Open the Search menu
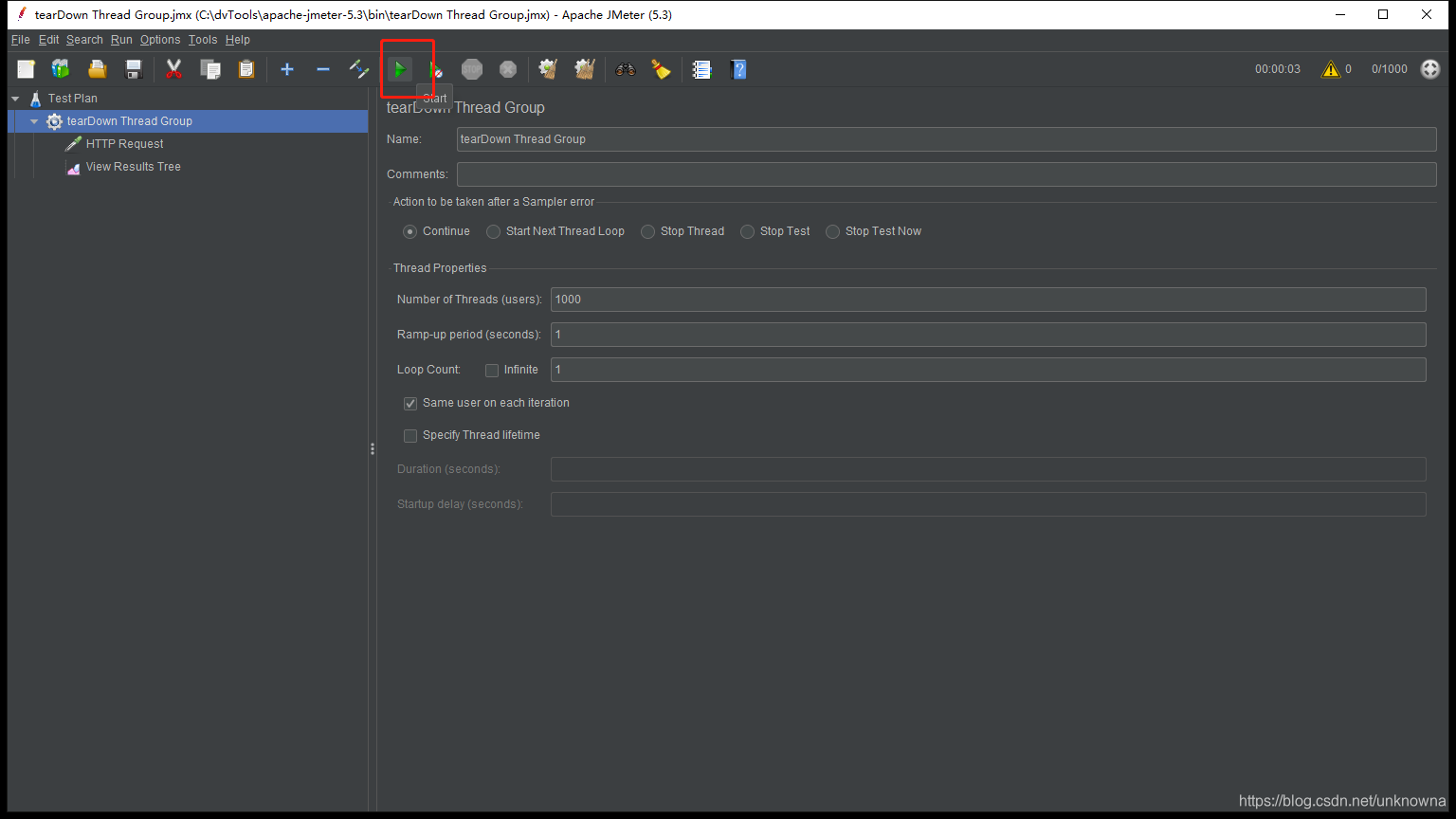Screen dimensions: 1456x819 click(84, 40)
